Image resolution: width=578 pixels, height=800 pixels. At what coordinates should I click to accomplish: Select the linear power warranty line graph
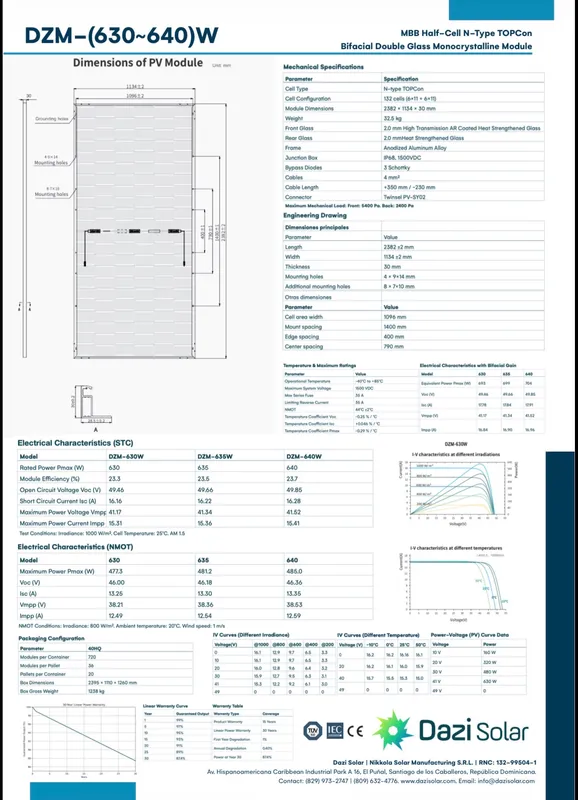[x=80, y=740]
